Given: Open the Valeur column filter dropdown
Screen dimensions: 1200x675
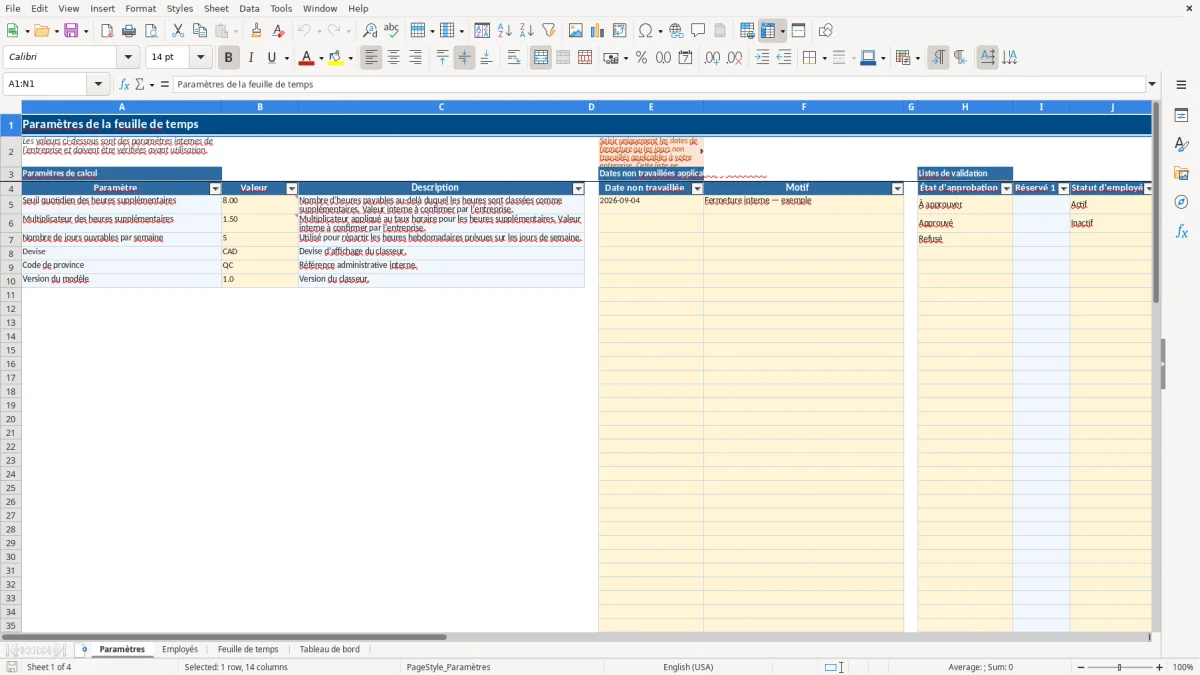Looking at the screenshot, I should point(292,188).
